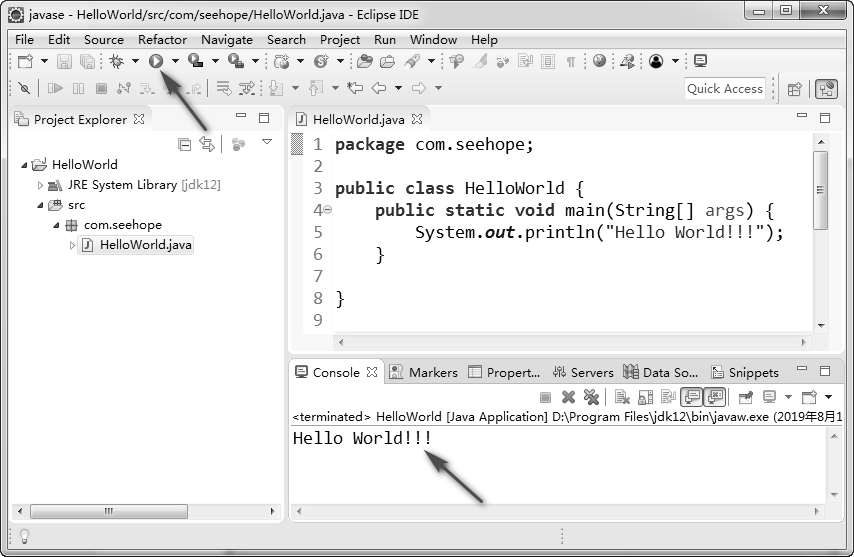The image size is (854, 557).
Task: Open the Window menu
Action: (x=433, y=40)
